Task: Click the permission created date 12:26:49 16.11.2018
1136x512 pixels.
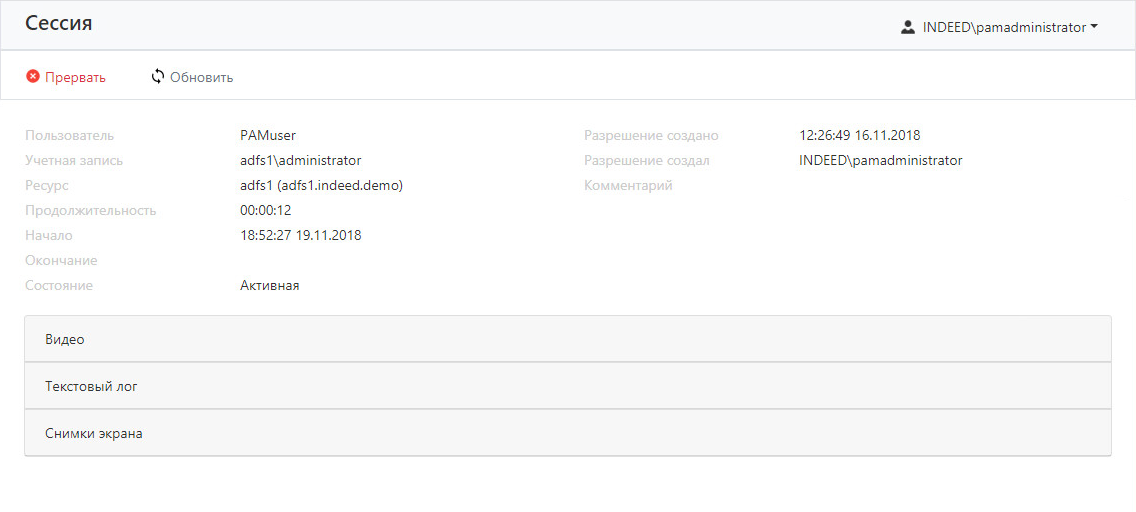Action: [859, 135]
